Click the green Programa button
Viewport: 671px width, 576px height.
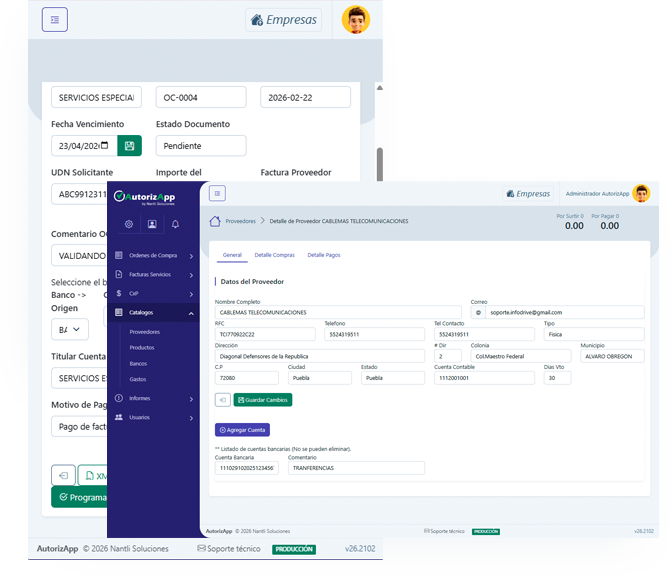pos(80,497)
